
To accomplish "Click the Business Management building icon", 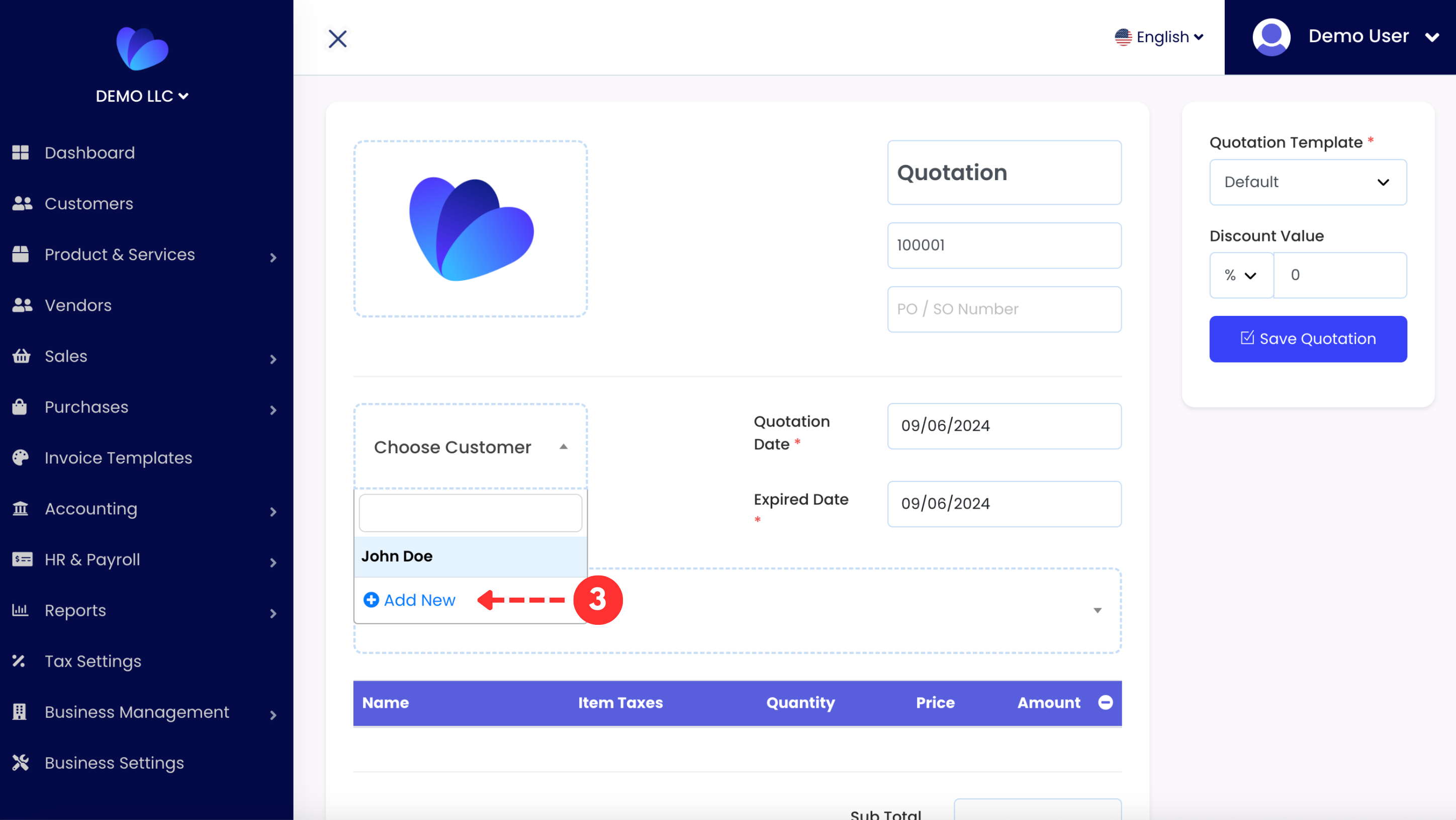I will pyautogui.click(x=20, y=712).
